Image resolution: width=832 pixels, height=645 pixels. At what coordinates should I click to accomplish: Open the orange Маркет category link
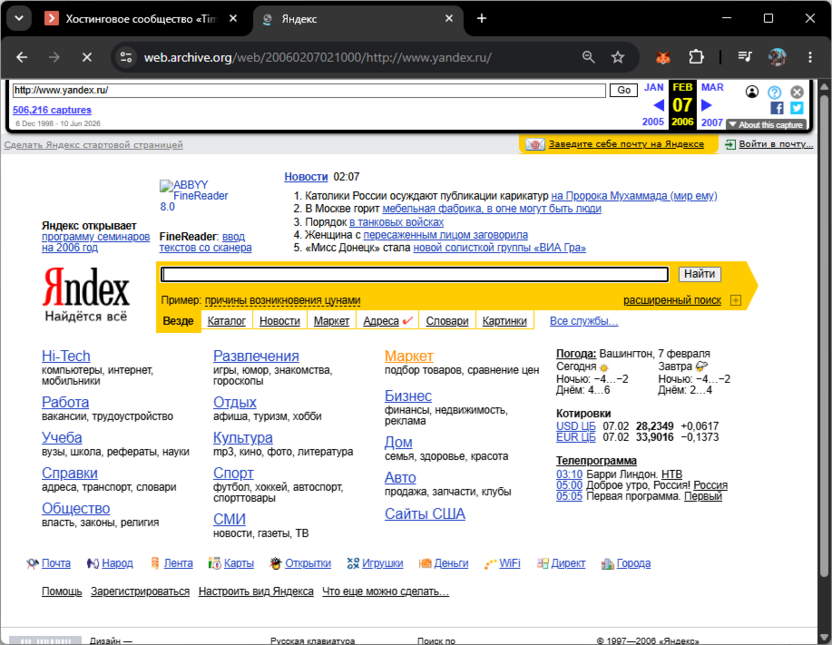point(409,356)
